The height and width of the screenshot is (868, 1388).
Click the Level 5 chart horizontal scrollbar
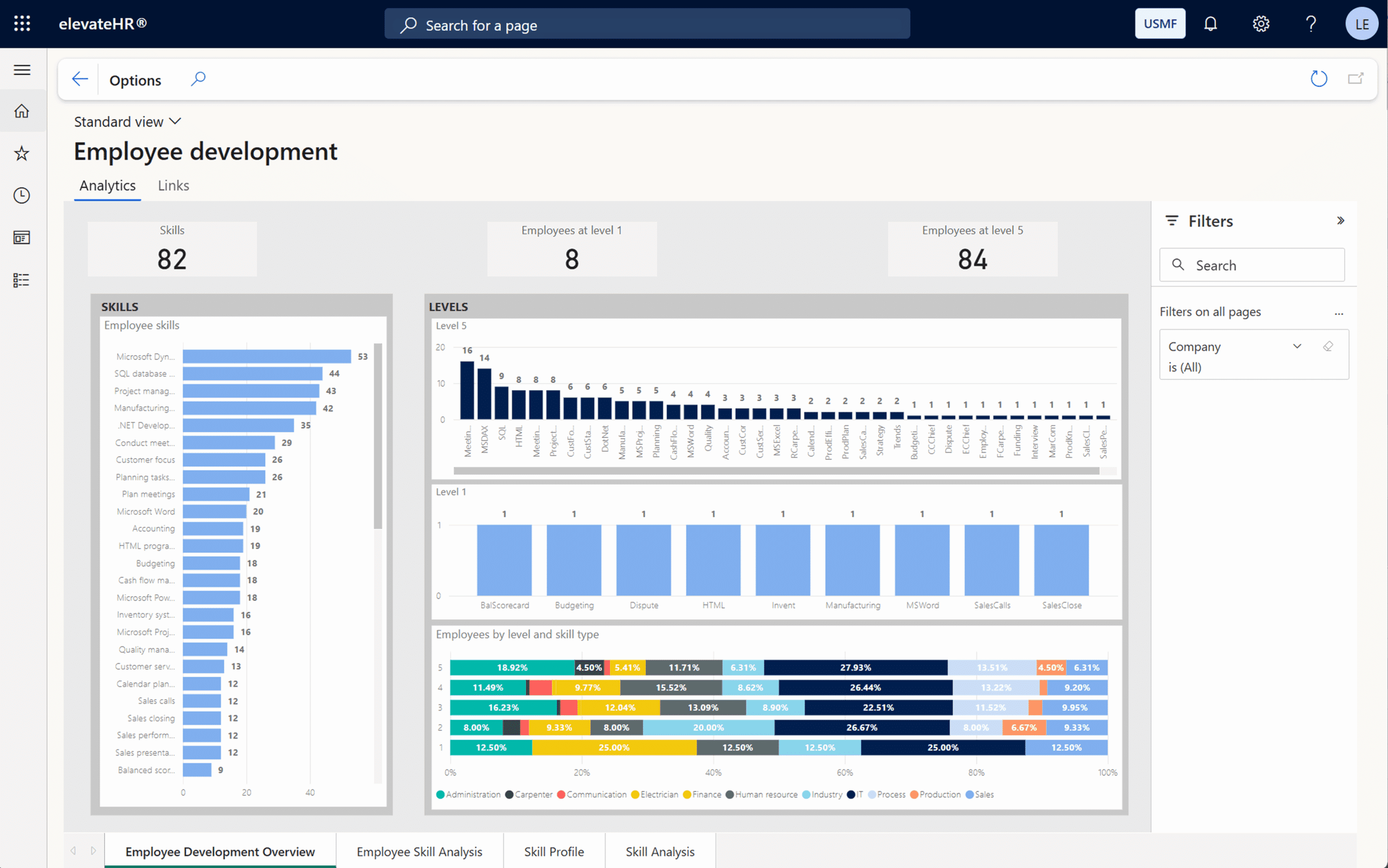pos(775,471)
